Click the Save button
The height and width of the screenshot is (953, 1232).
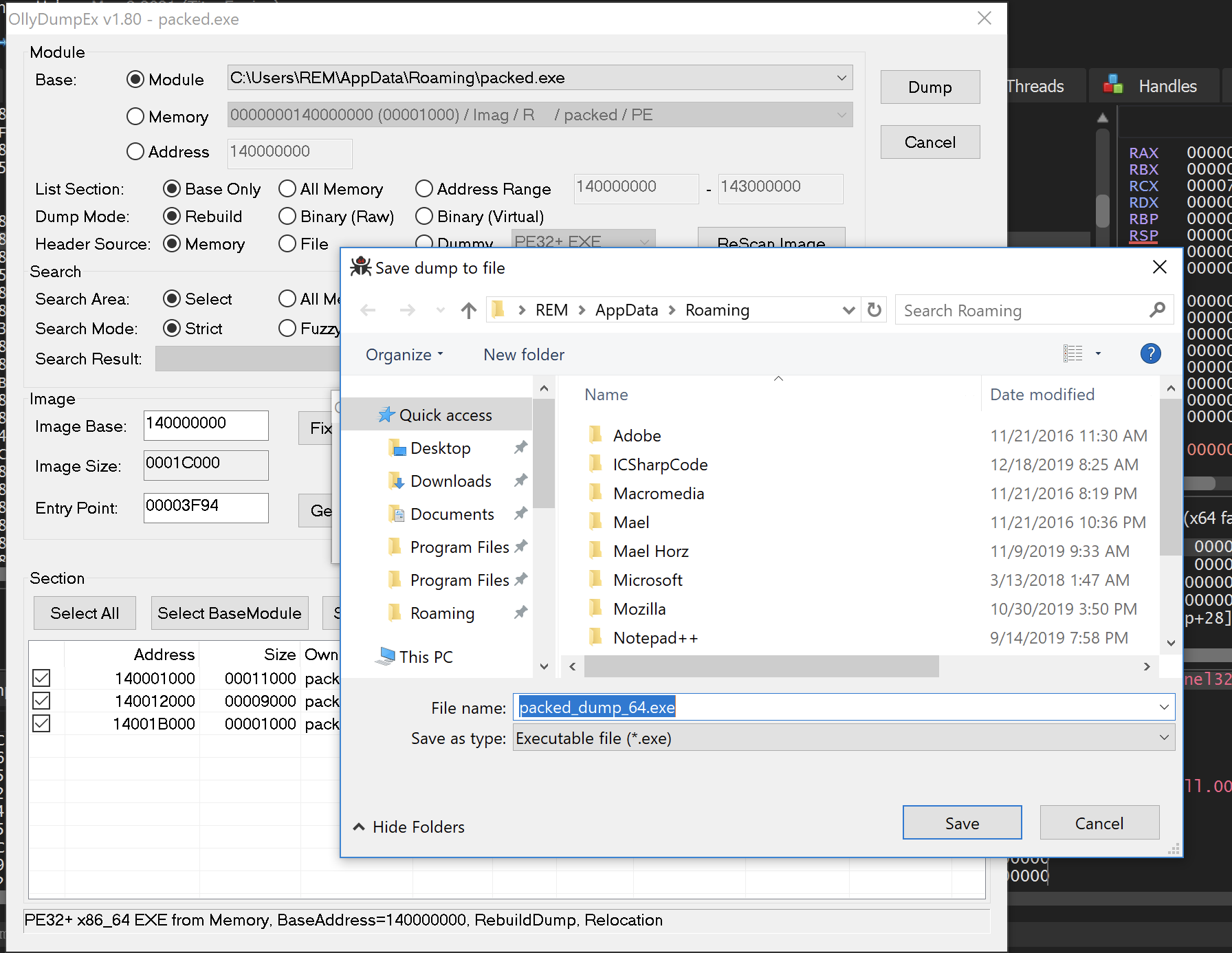[962, 823]
